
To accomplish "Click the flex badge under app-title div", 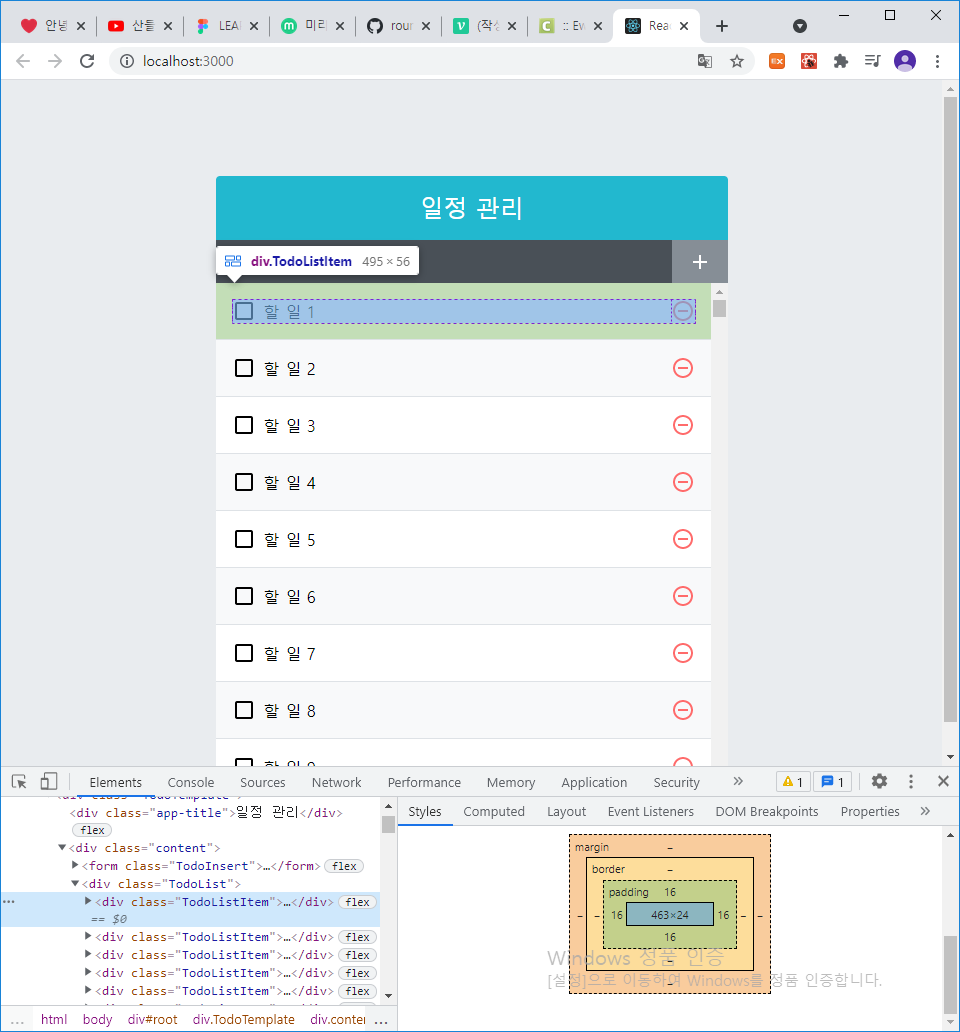I will click(92, 830).
